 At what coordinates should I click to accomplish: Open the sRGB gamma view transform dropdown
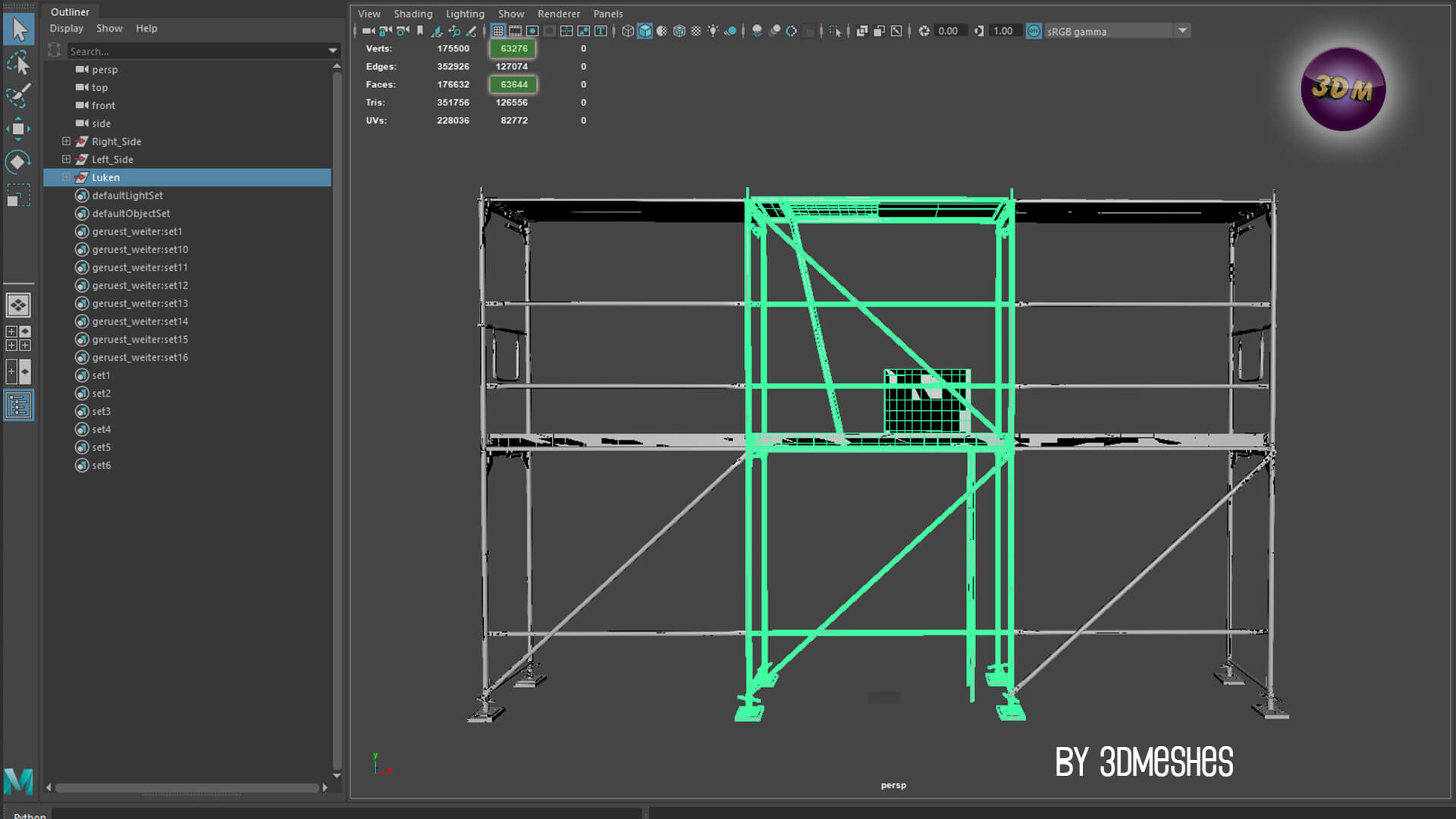point(1182,31)
